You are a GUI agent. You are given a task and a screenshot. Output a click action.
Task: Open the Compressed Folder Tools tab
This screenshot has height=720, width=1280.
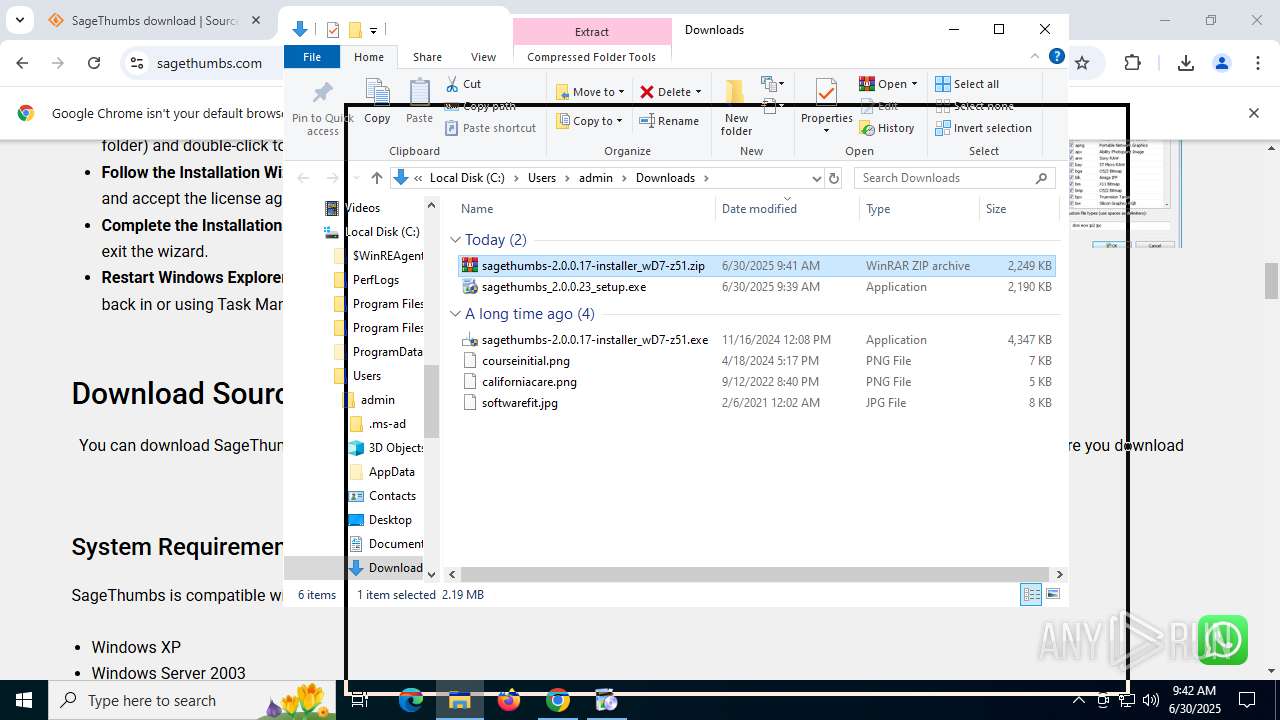coord(591,57)
